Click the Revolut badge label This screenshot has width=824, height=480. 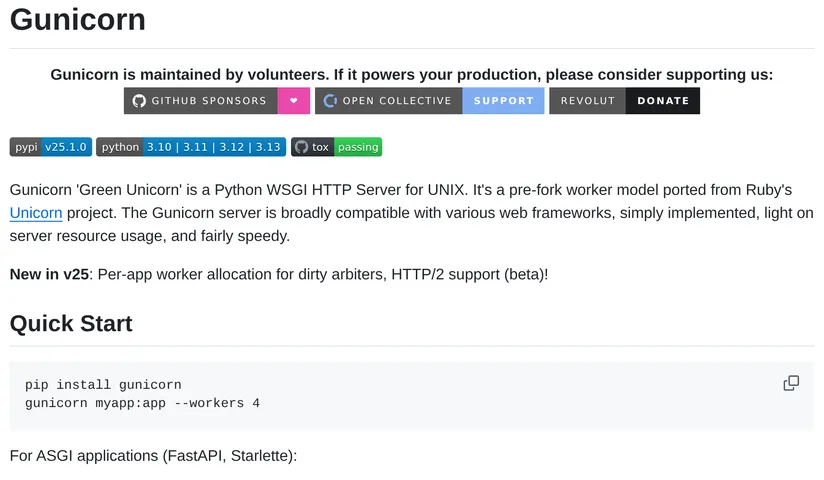click(x=588, y=101)
